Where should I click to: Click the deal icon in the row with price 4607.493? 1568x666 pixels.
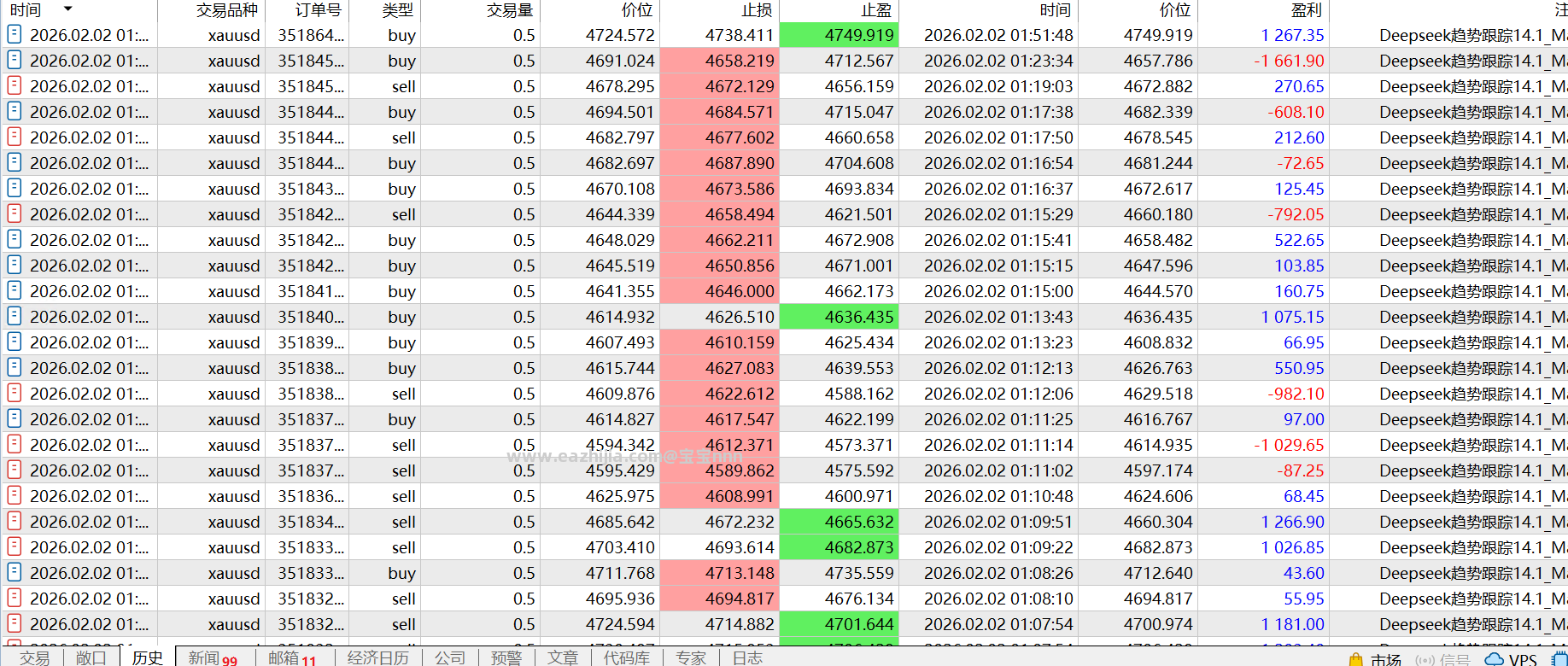(x=14, y=342)
